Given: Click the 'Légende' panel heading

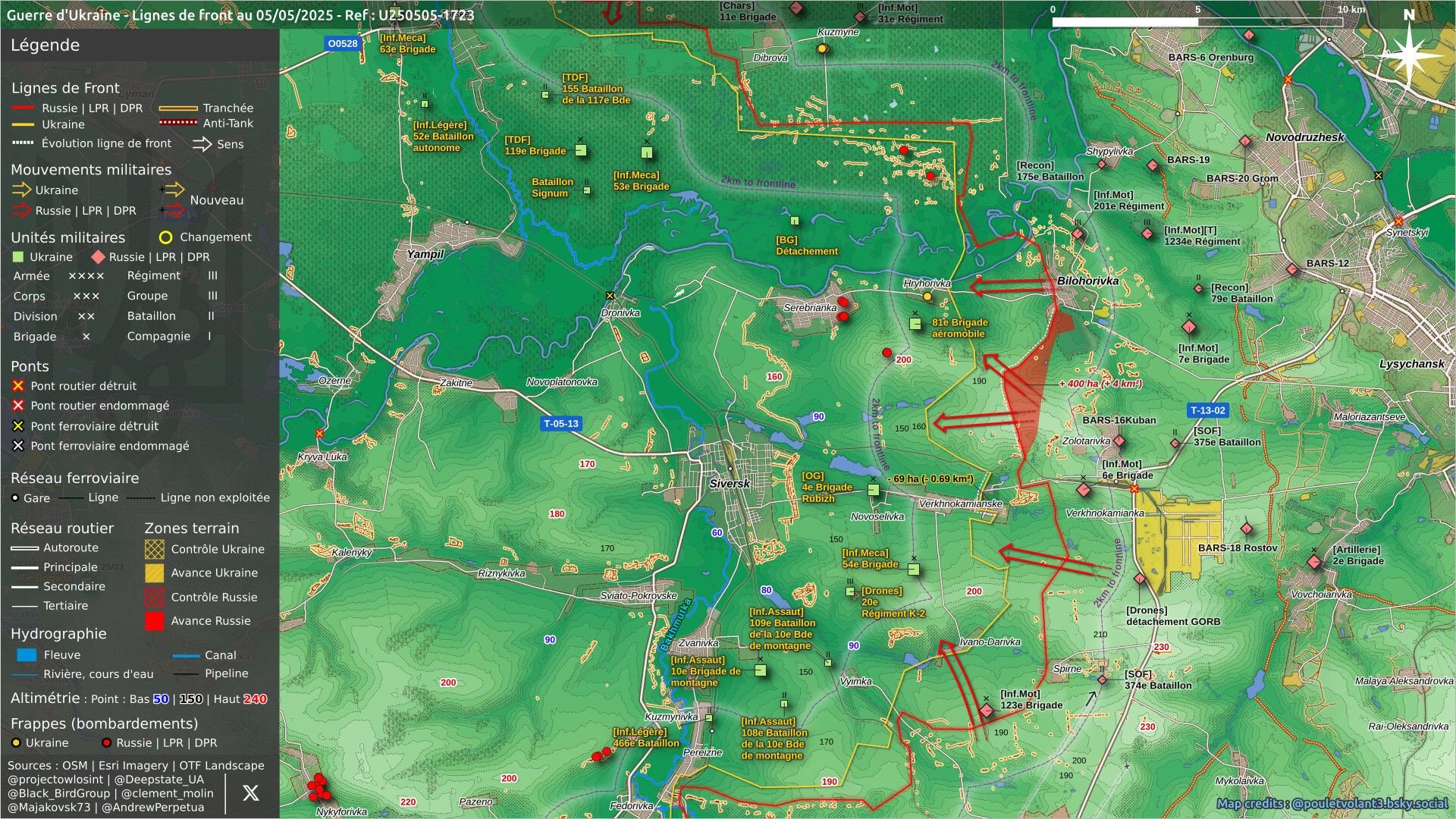Looking at the screenshot, I should point(45,45).
